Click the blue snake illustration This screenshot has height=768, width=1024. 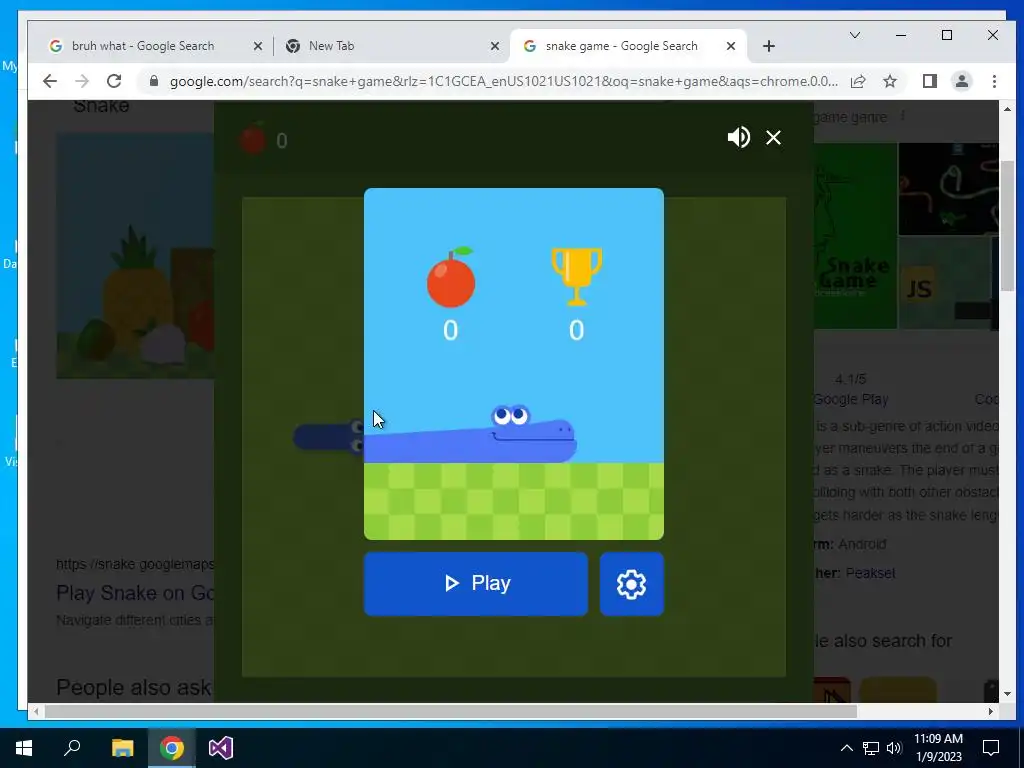click(470, 434)
